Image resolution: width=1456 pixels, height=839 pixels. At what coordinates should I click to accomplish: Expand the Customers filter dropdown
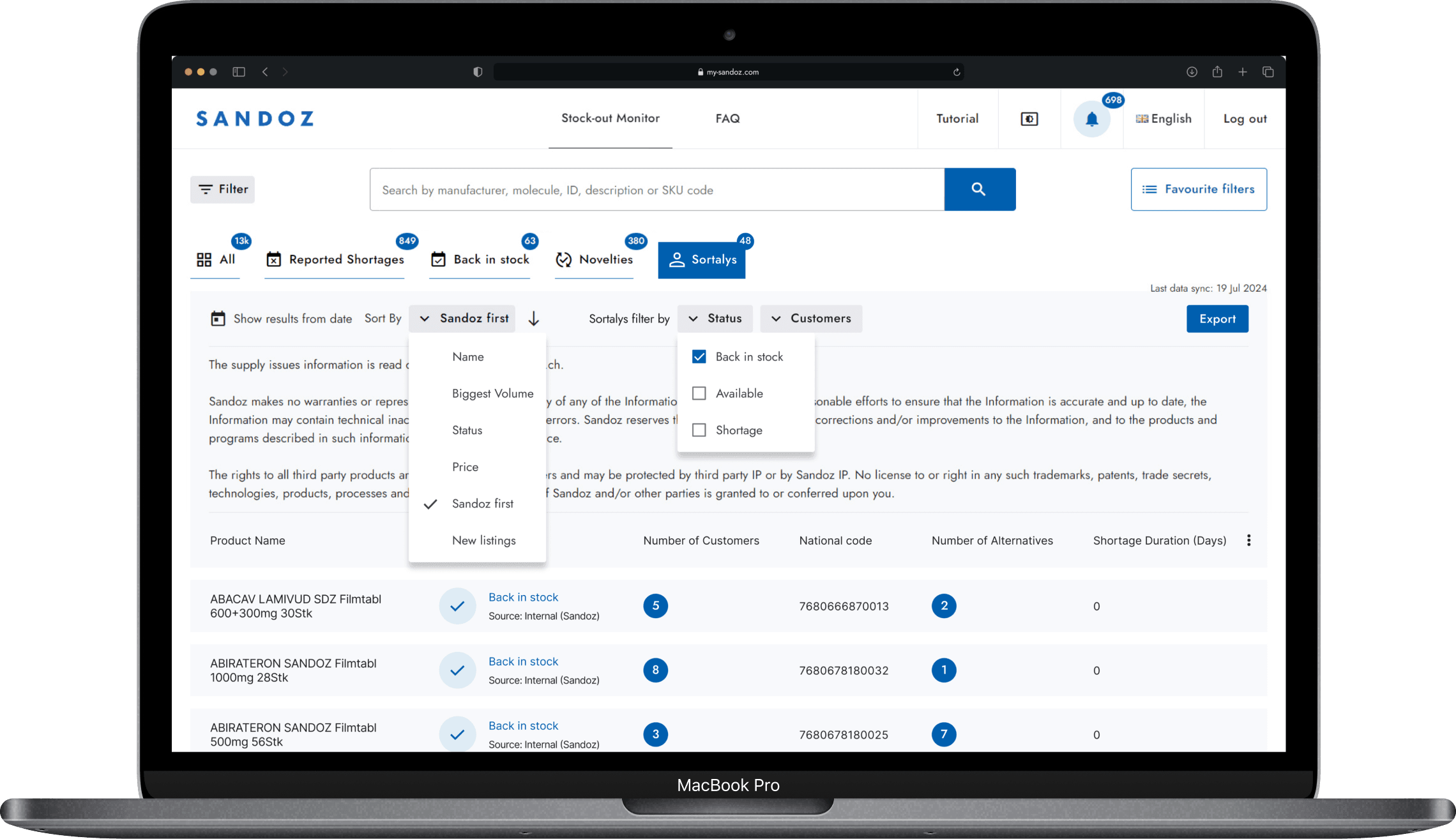(x=811, y=319)
